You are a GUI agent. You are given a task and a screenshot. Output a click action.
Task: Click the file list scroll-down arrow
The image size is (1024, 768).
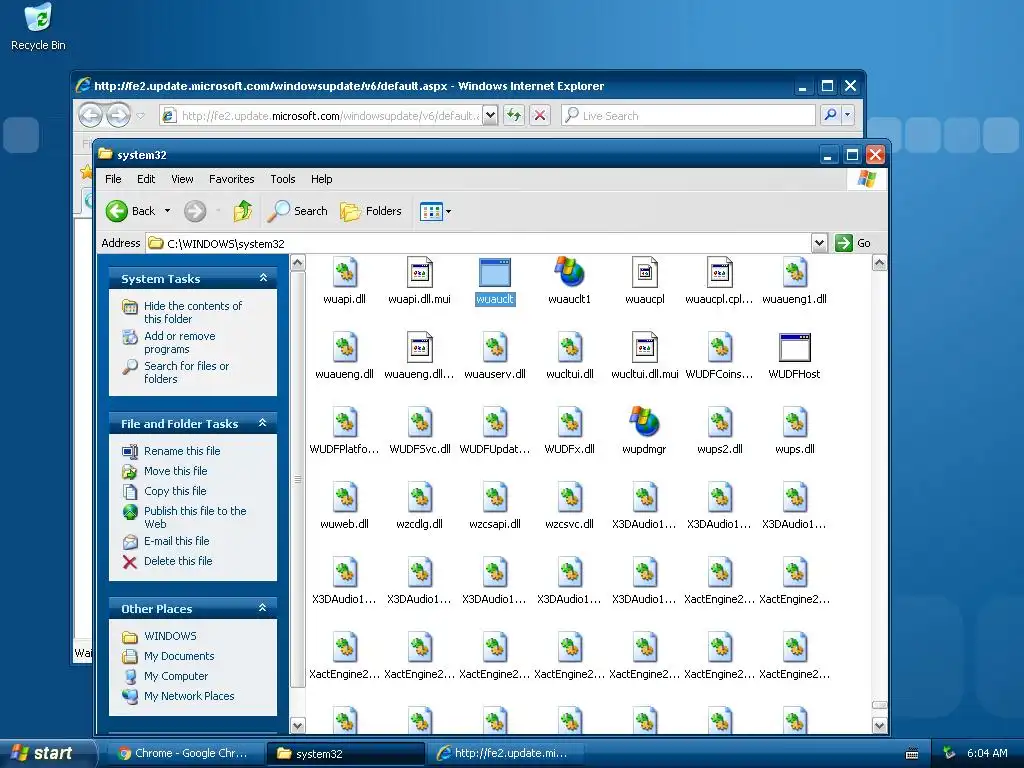(879, 725)
